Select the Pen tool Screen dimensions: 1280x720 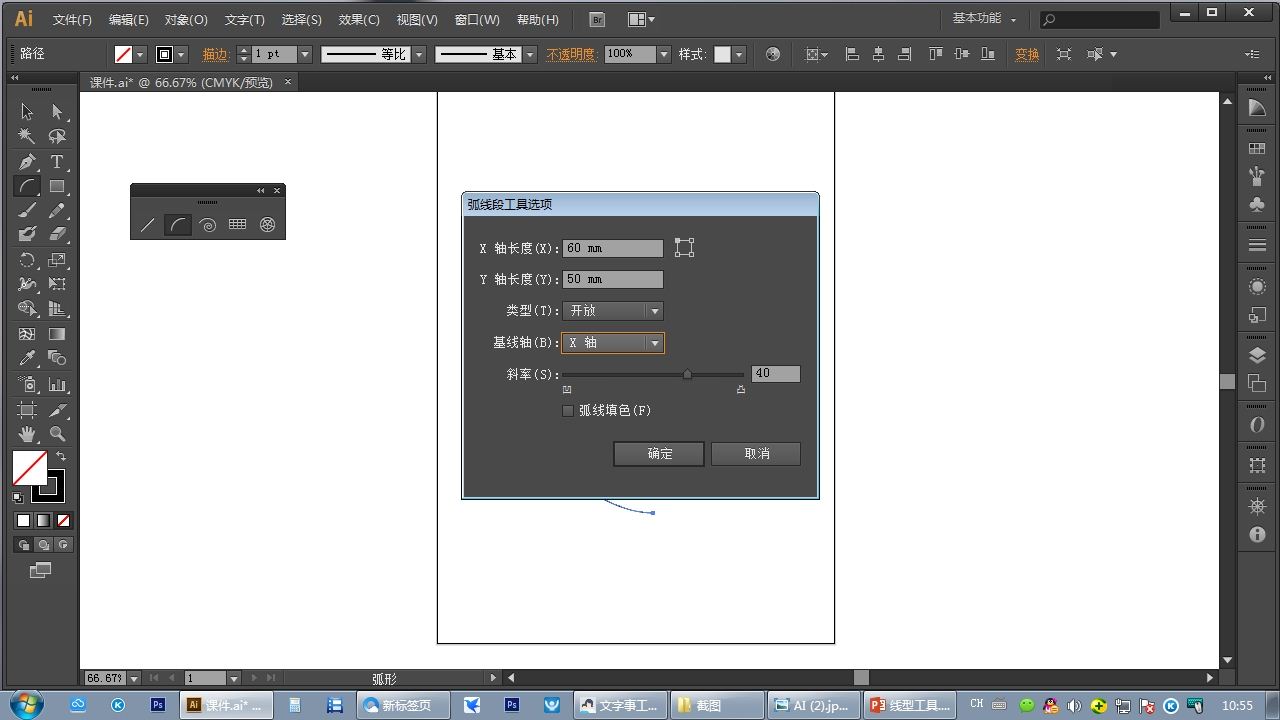coord(27,162)
